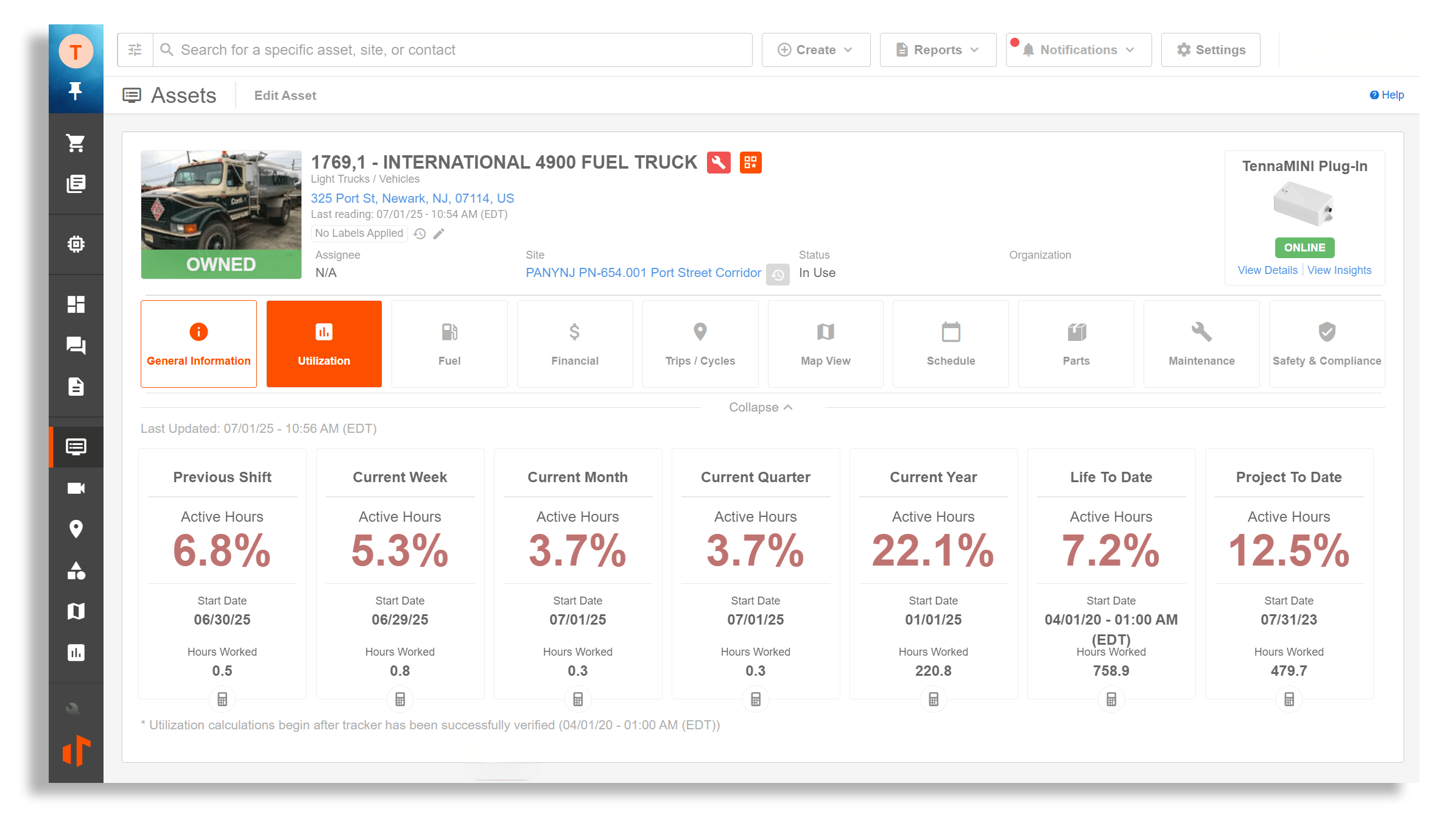Viewport: 1456px width, 817px height.
Task: Click the red wrench maintenance alert icon
Action: pos(719,163)
